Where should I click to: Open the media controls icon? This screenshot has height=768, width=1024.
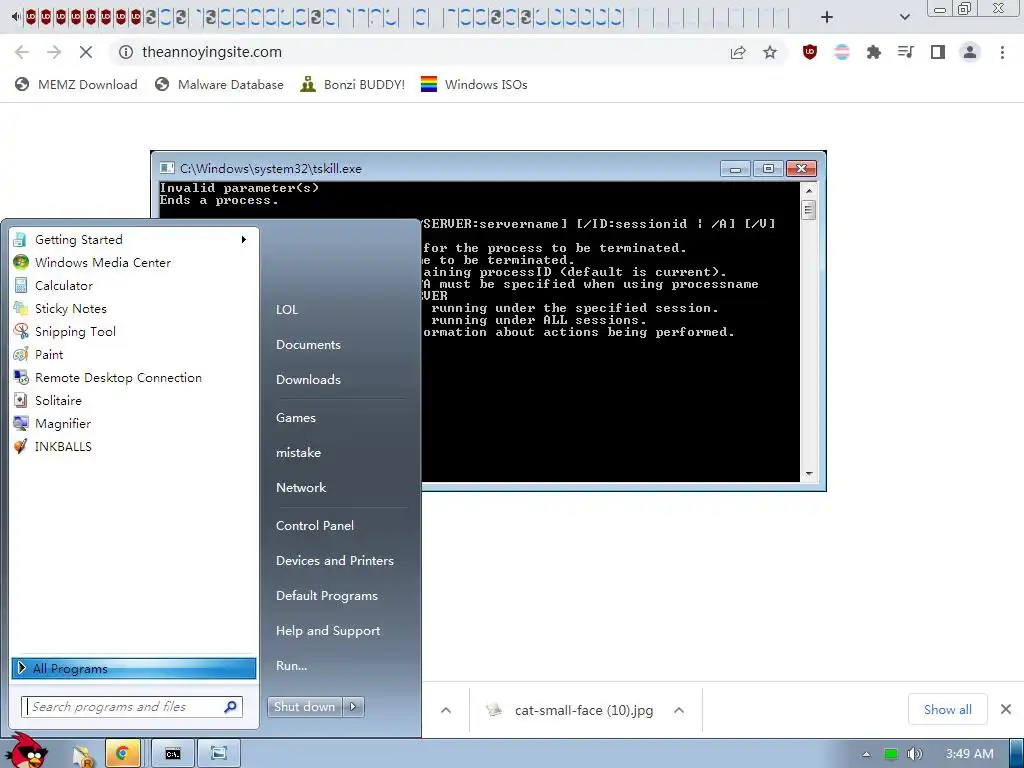(x=906, y=52)
